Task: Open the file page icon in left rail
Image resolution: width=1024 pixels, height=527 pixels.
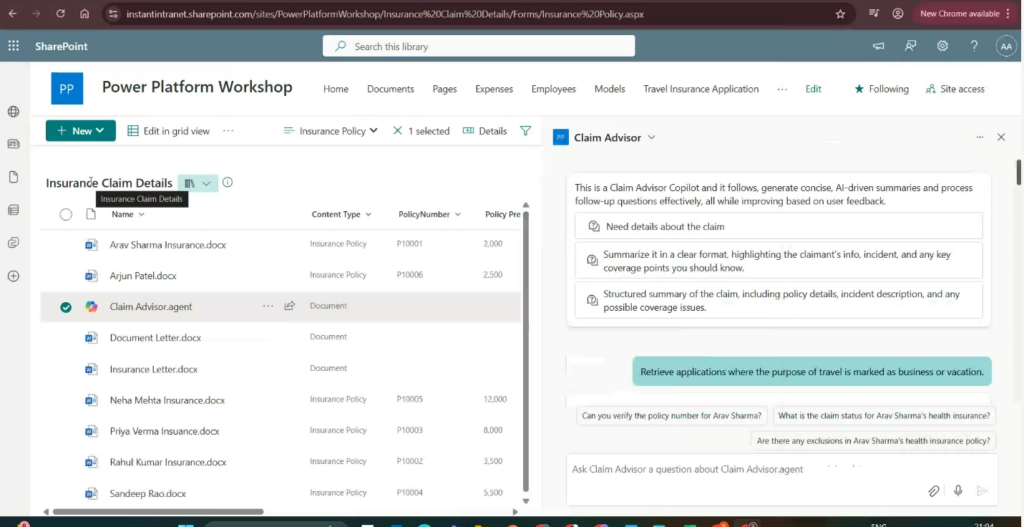Action: click(13, 177)
